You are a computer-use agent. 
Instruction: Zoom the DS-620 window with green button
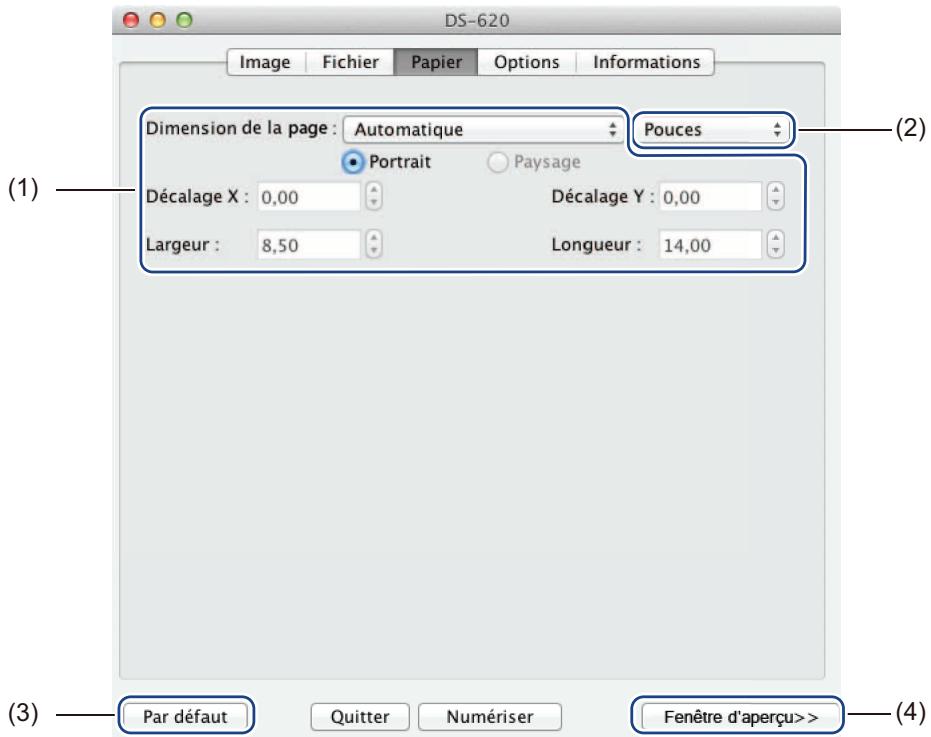(x=185, y=20)
